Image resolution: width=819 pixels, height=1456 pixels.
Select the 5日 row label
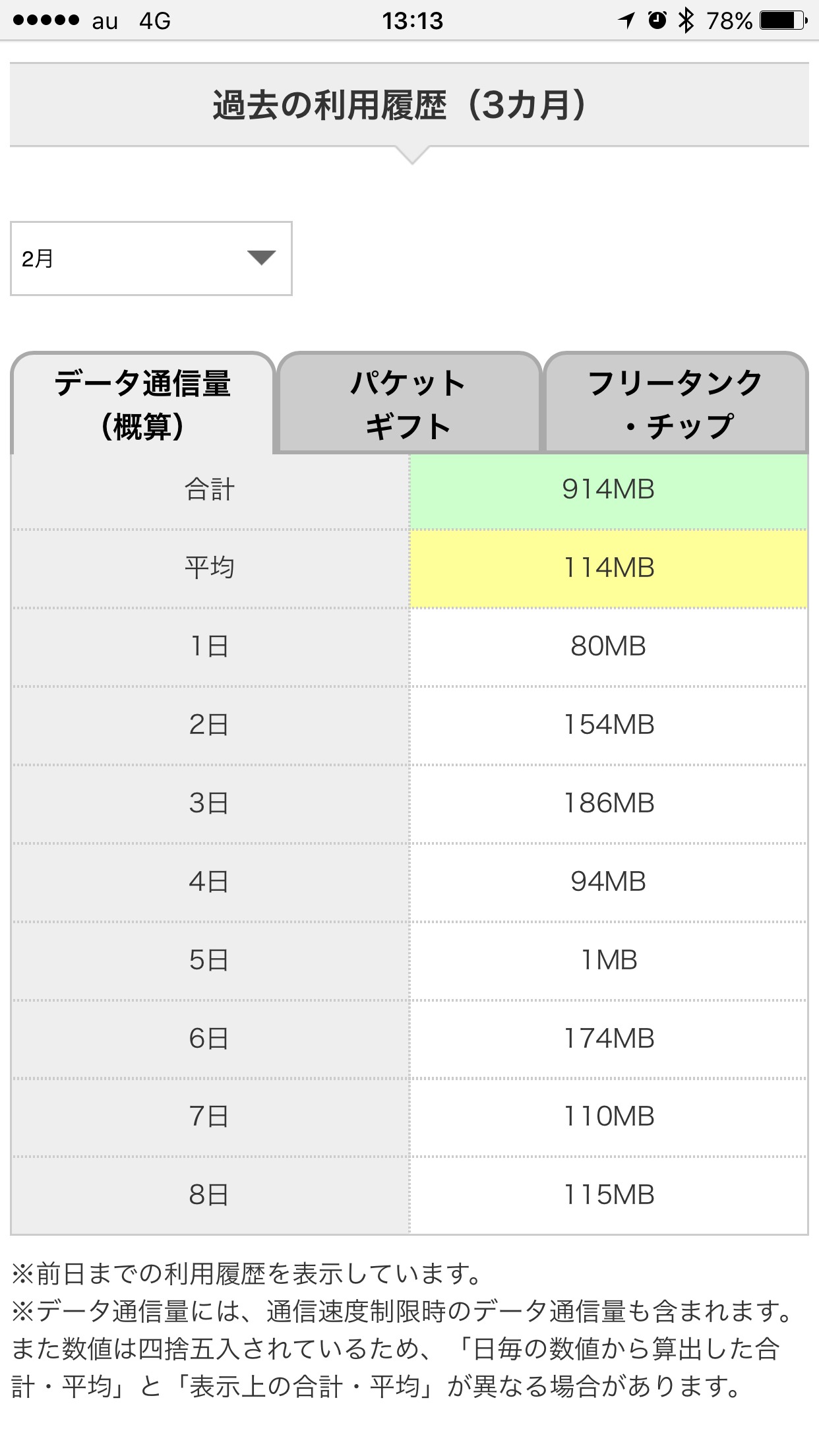[x=210, y=960]
